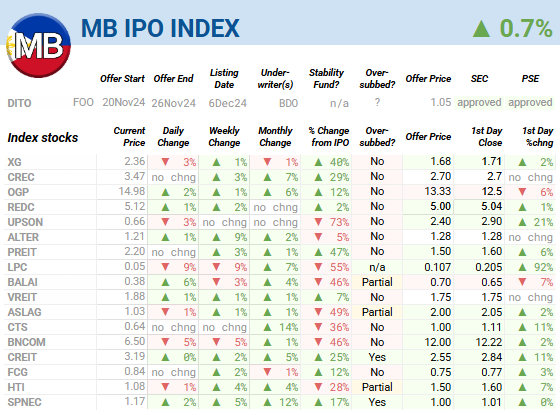Click the MB IPO INDEX title
The image size is (560, 415).
click(160, 28)
